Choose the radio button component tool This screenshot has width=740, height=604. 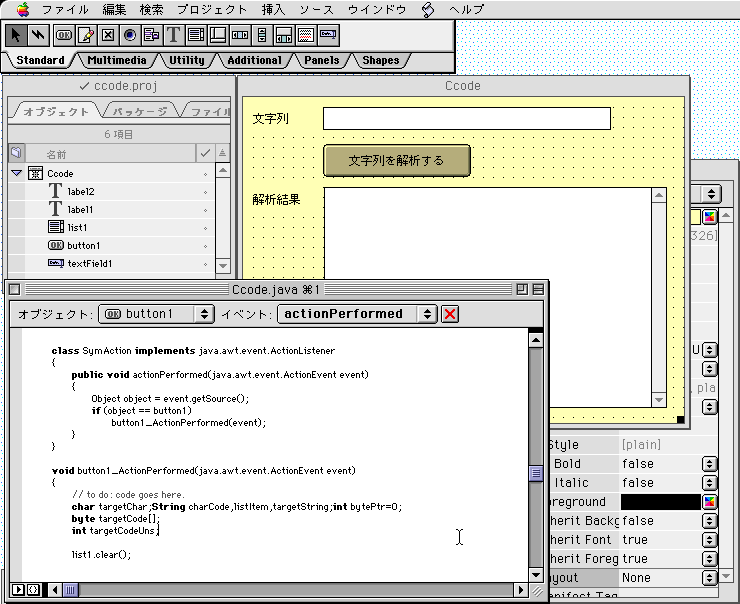130,35
